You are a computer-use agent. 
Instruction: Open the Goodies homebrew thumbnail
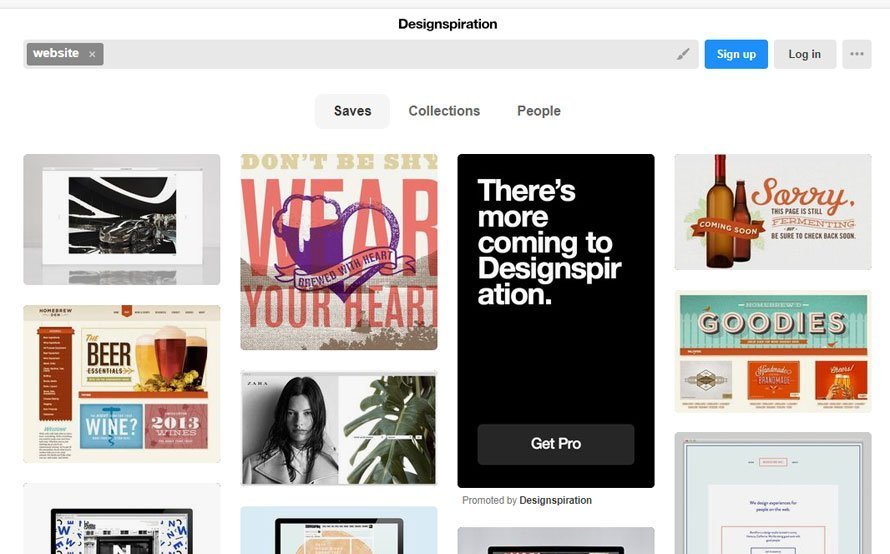pos(773,351)
